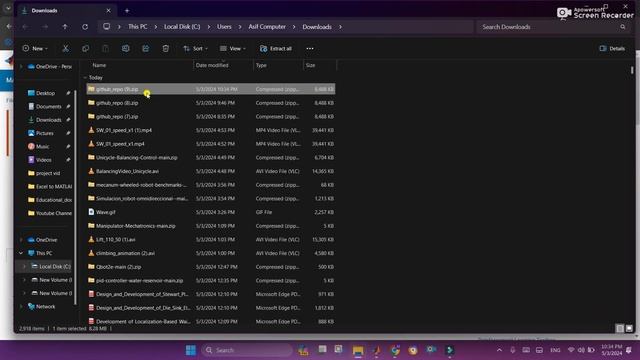Expand the Network node
Viewport: 640px width, 360px height.
pos(21,307)
